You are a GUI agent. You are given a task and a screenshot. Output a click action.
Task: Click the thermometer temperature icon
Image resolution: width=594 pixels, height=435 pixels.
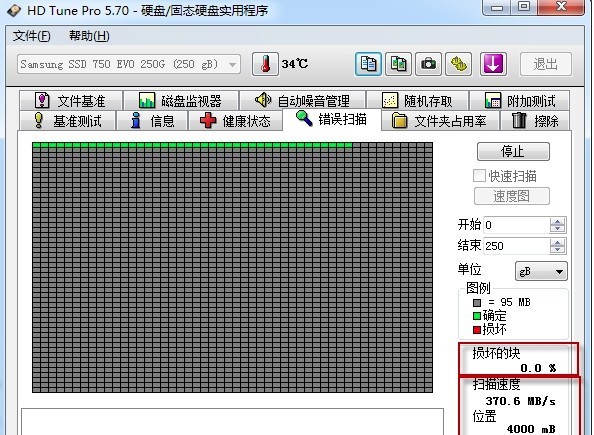(265, 64)
